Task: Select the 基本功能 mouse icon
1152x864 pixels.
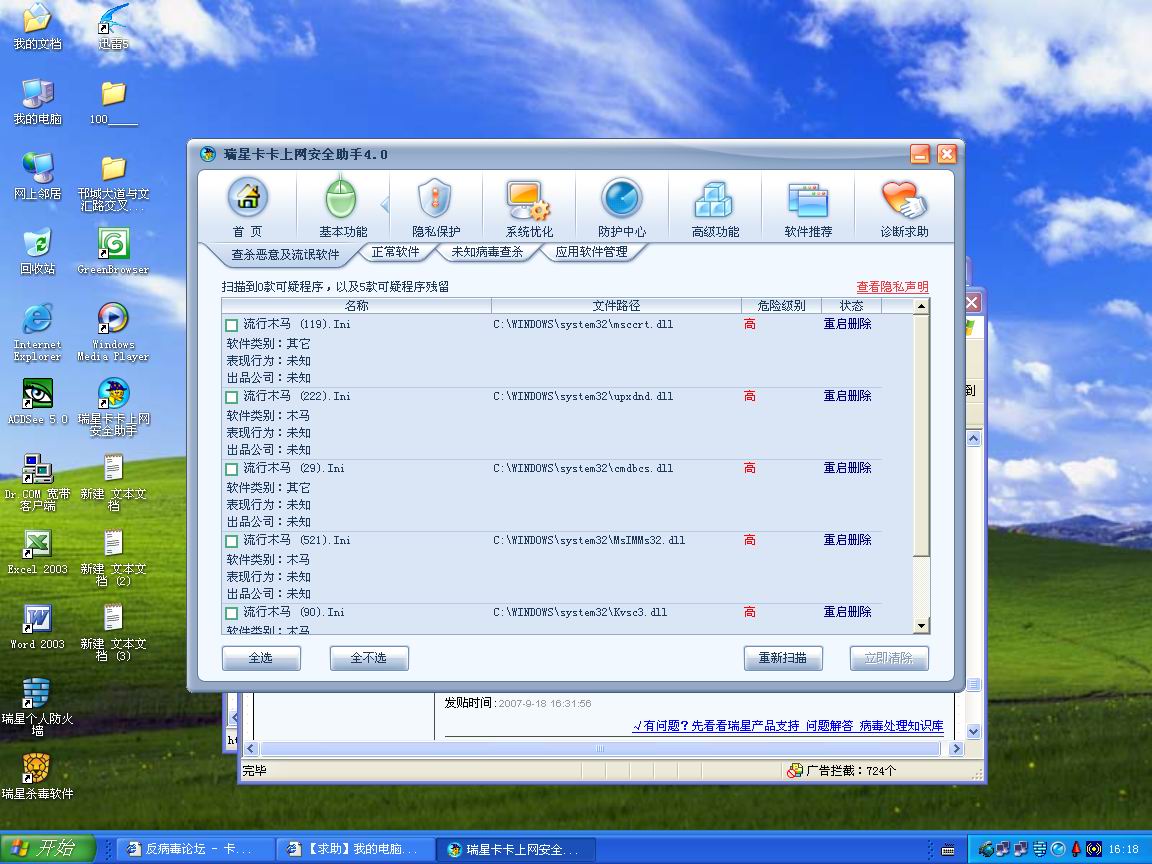Action: [341, 198]
